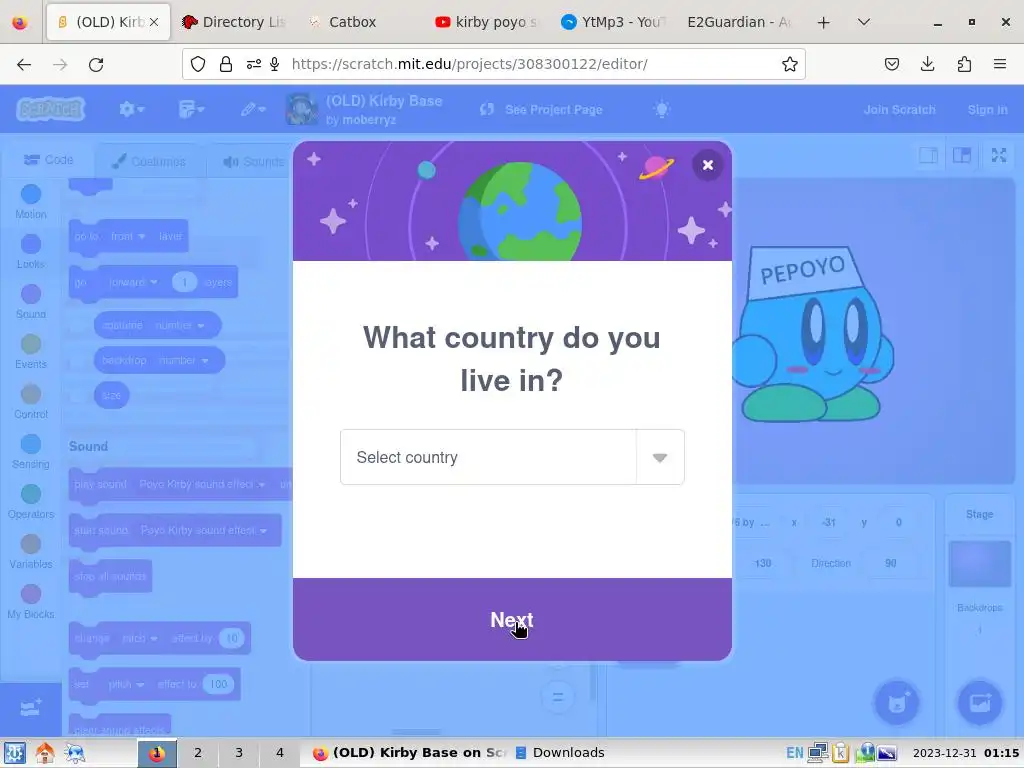Select the Motion block category
The width and height of the screenshot is (1024, 768).
point(31,201)
